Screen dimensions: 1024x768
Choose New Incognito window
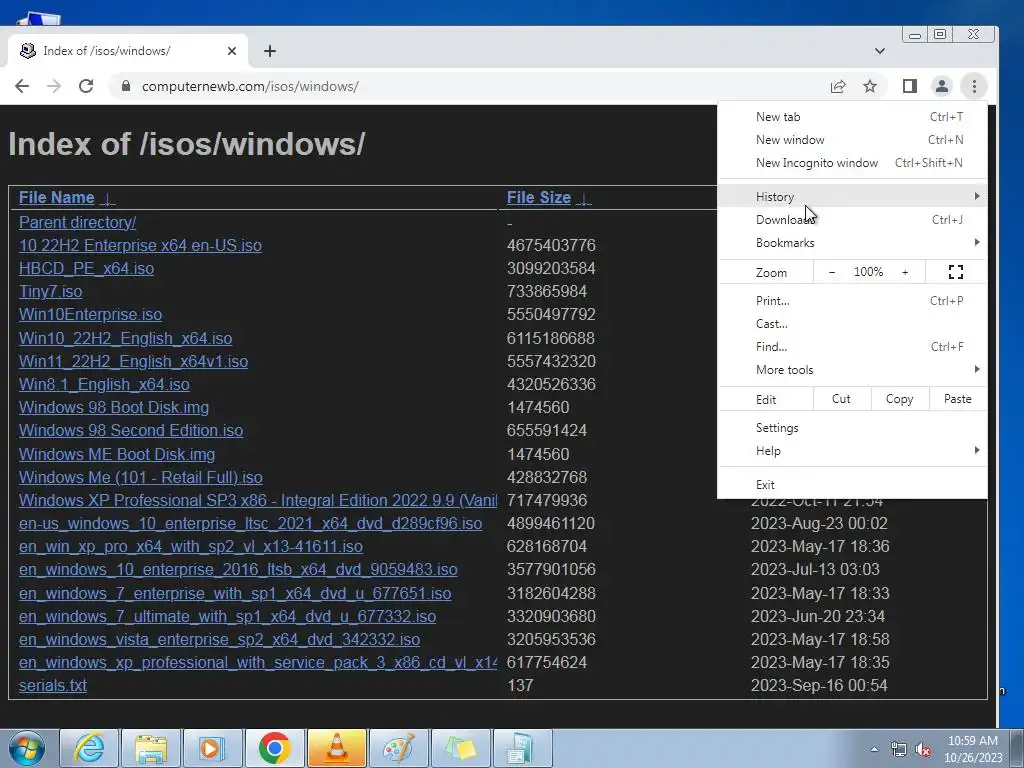coord(852,163)
